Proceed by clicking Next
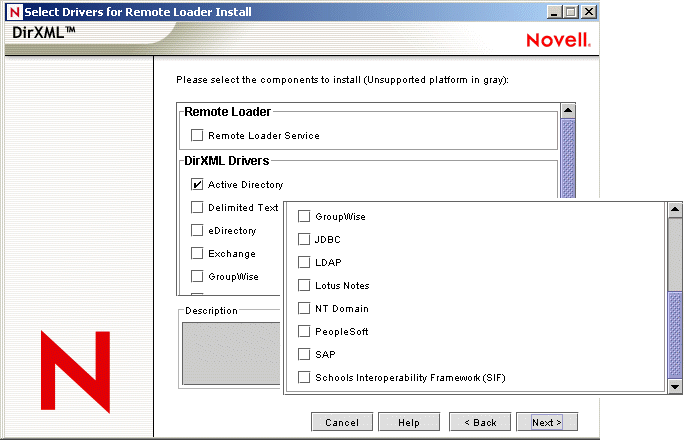The width and height of the screenshot is (684, 440). click(547, 422)
